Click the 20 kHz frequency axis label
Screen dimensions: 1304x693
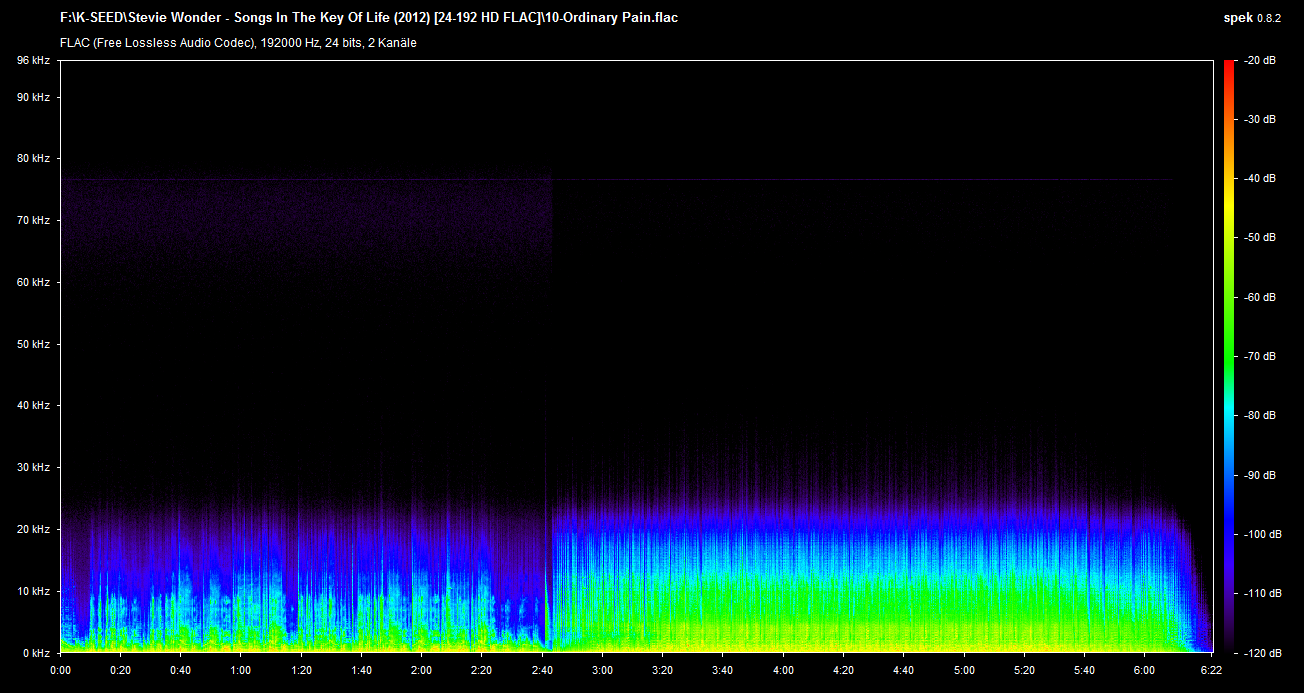[x=33, y=529]
